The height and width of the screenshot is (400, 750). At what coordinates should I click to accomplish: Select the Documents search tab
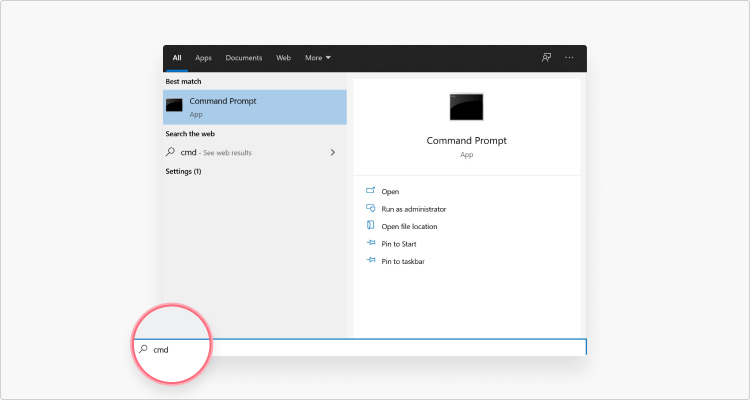click(x=244, y=58)
